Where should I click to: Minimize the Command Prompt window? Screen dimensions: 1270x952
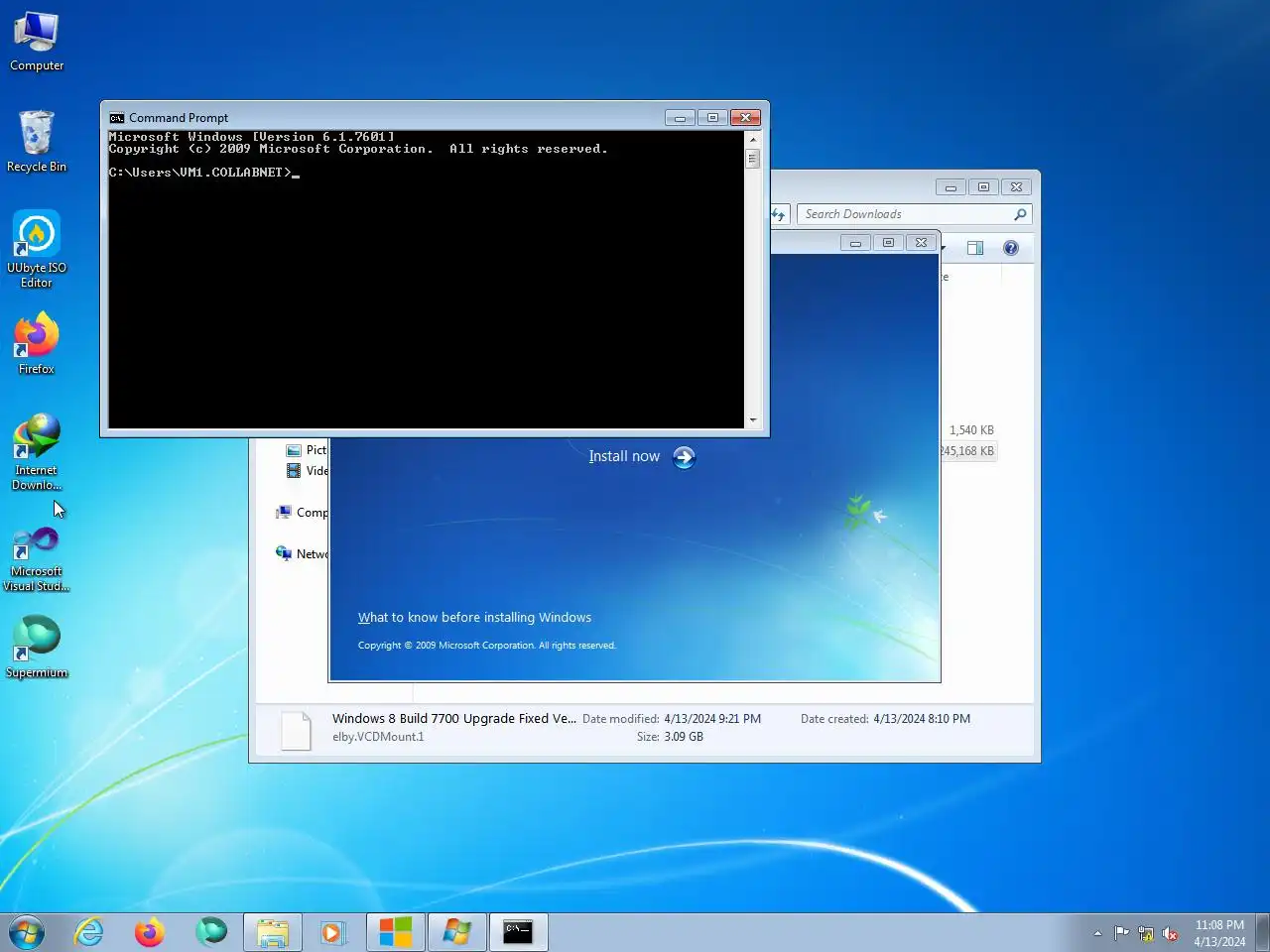pos(680,117)
